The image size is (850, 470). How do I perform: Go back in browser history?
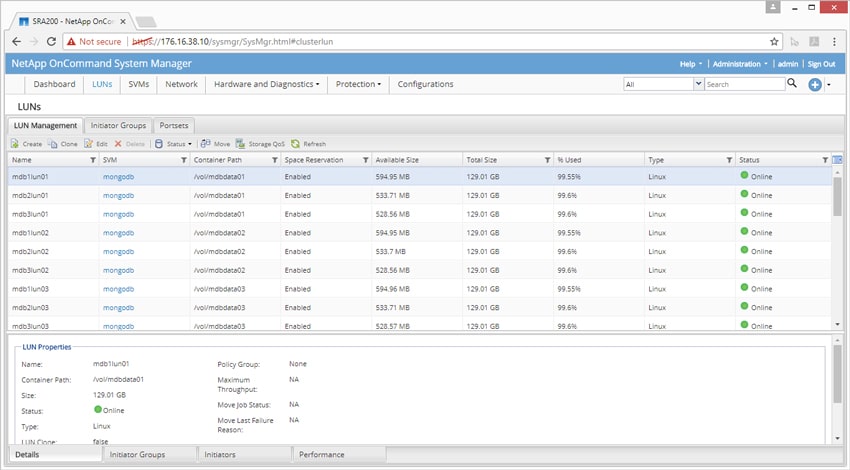pyautogui.click(x=17, y=42)
